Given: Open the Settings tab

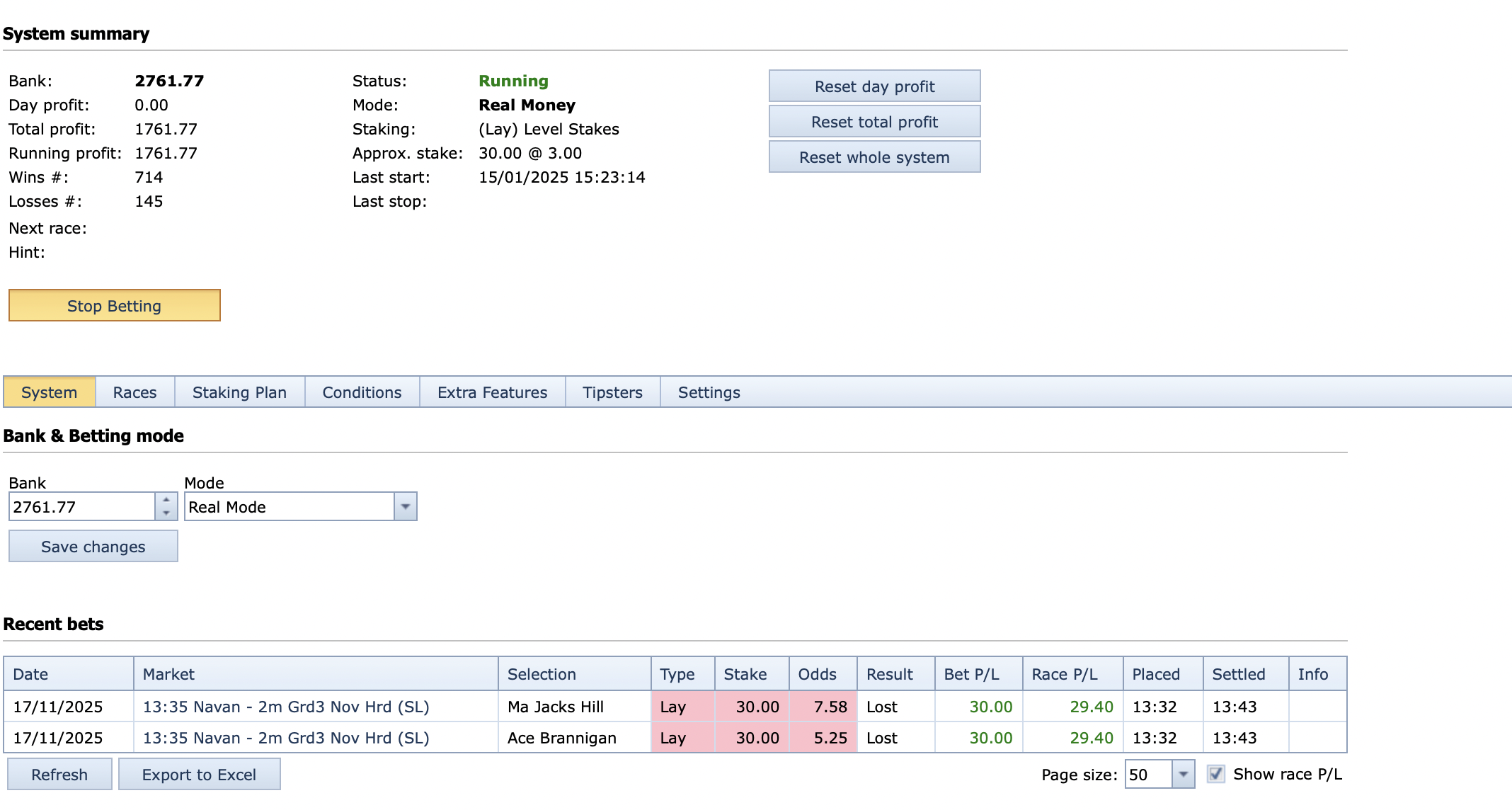Looking at the screenshot, I should tap(709, 392).
